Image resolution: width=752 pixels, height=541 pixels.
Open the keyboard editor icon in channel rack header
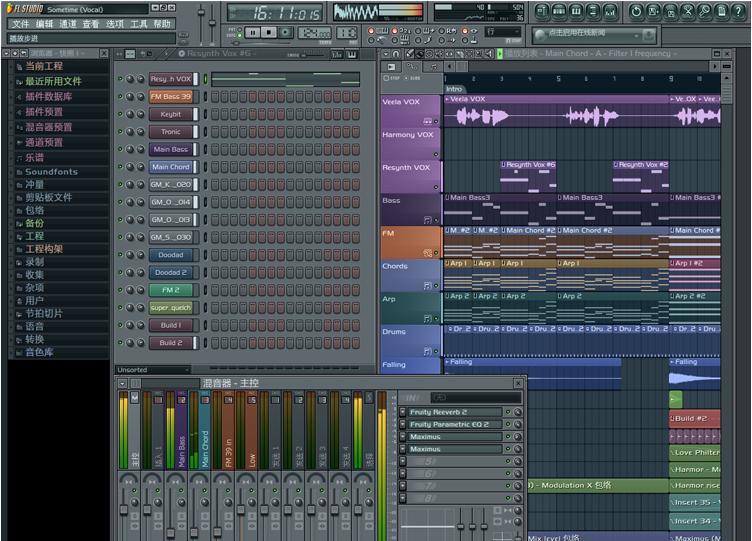(352, 54)
